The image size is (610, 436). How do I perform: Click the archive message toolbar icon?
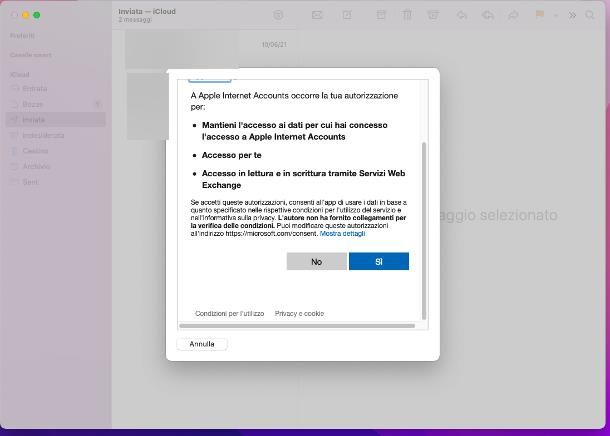pyautogui.click(x=381, y=15)
